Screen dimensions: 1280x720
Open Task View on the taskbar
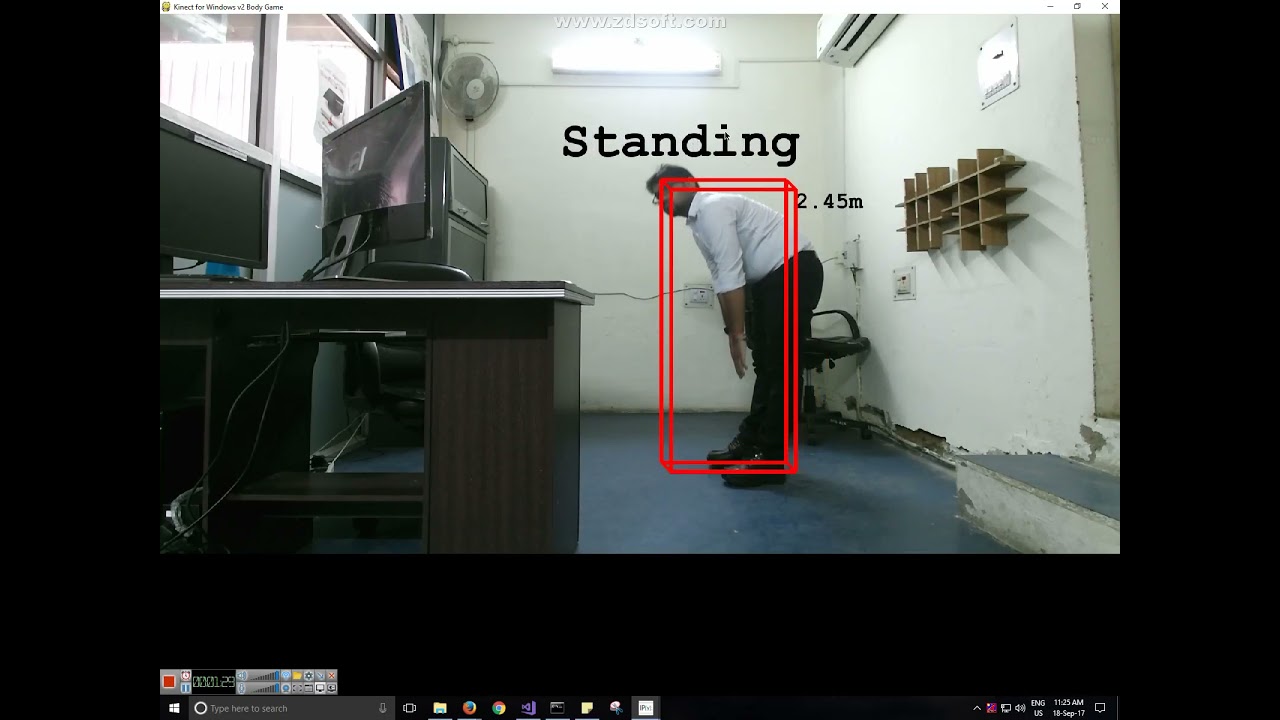coord(409,708)
